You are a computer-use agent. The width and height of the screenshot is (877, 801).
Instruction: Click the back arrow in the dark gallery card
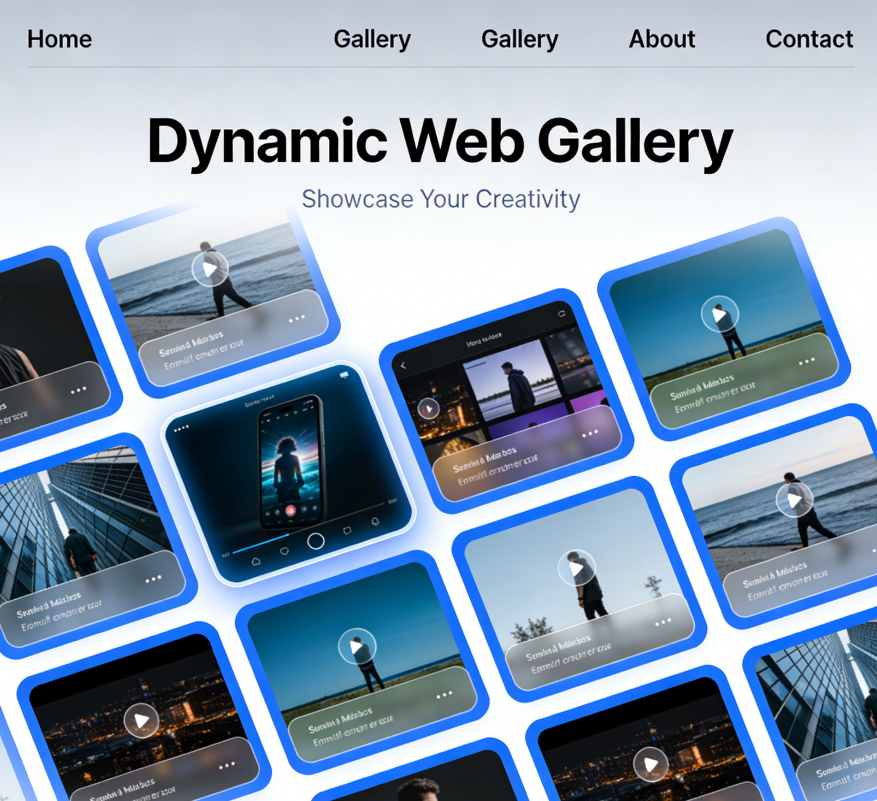pos(404,366)
